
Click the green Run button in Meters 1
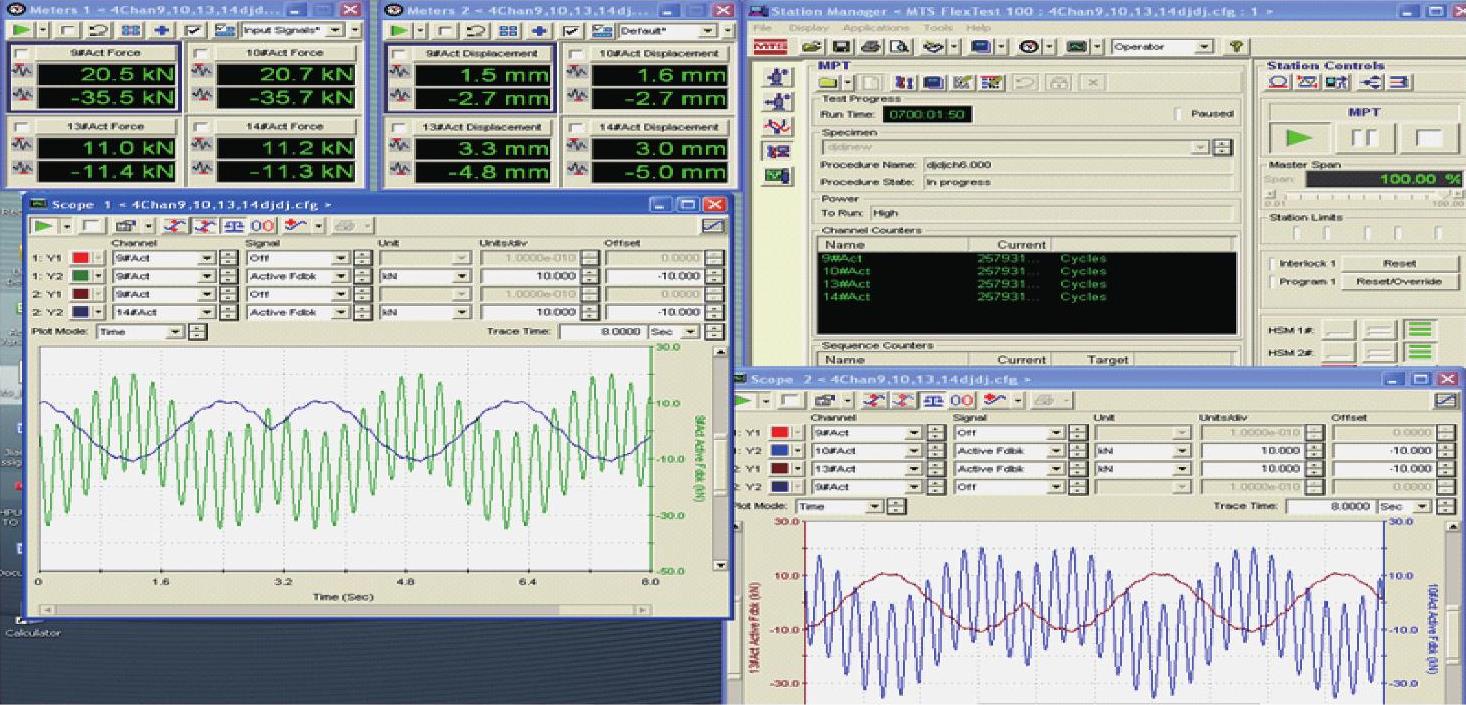[x=20, y=31]
